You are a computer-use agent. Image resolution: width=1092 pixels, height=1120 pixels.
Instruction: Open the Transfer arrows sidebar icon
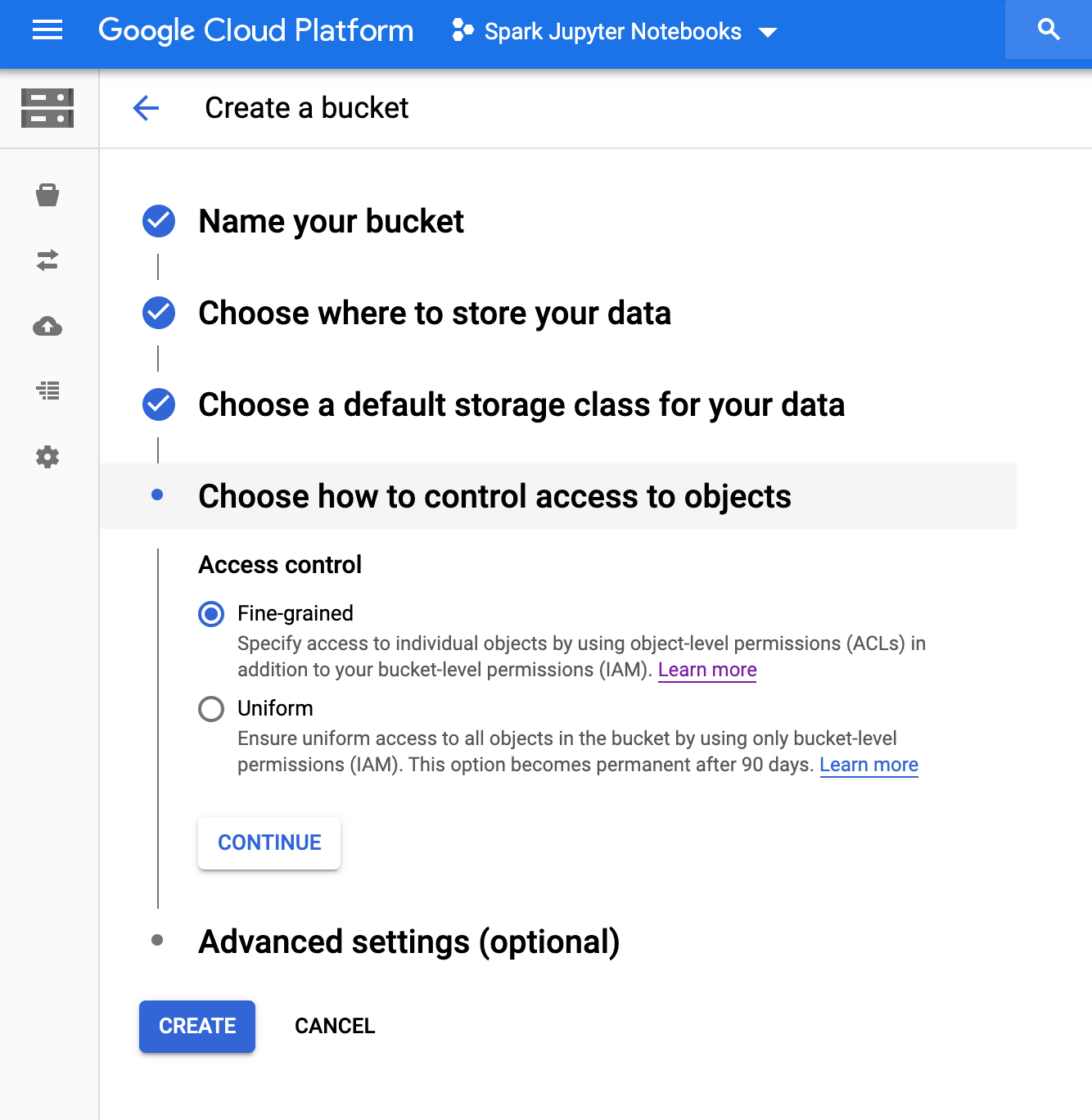(47, 260)
